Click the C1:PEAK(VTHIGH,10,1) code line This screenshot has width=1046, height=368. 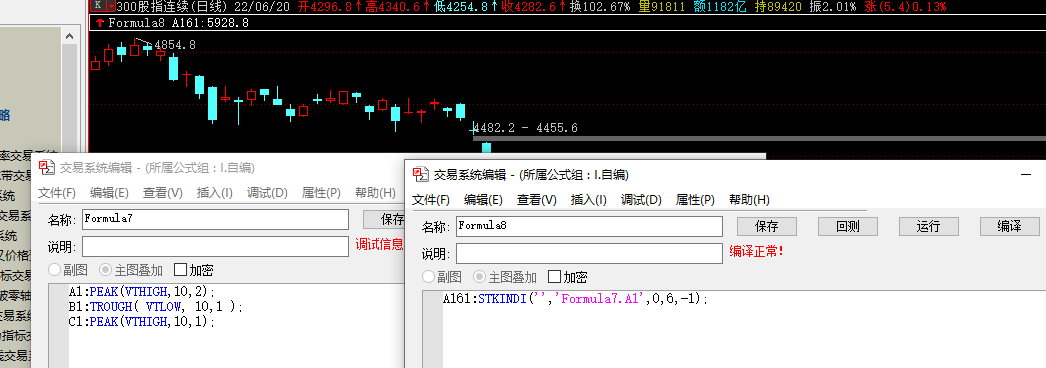pos(142,322)
